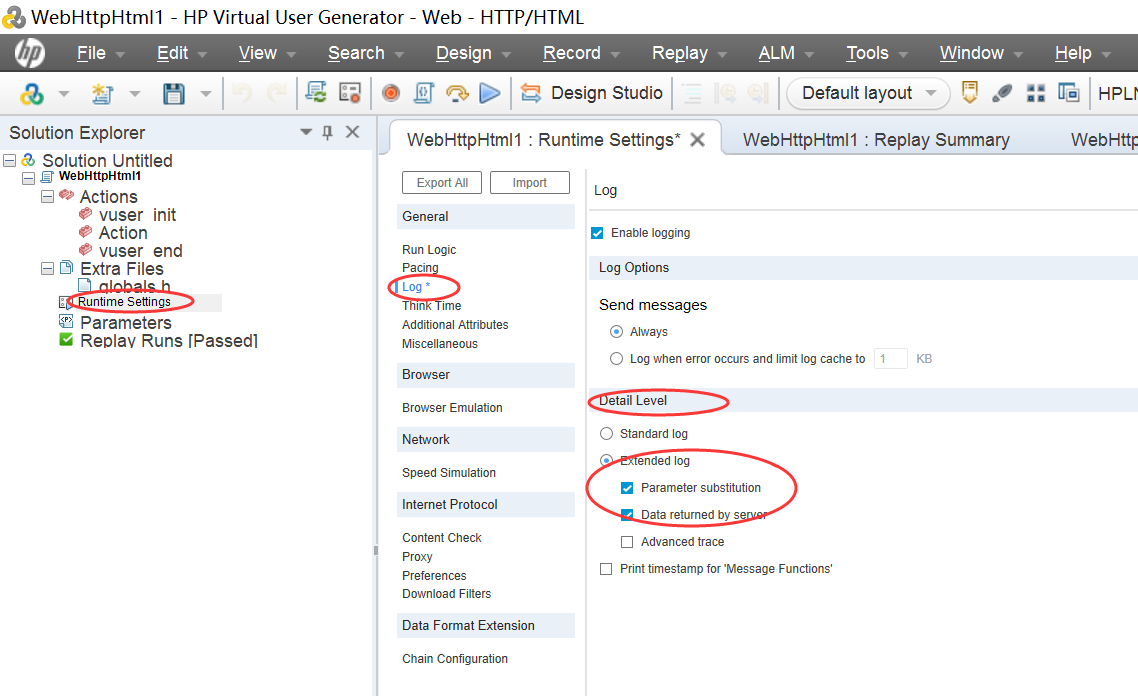Open Design Studio from toolbar

pyautogui.click(x=591, y=93)
